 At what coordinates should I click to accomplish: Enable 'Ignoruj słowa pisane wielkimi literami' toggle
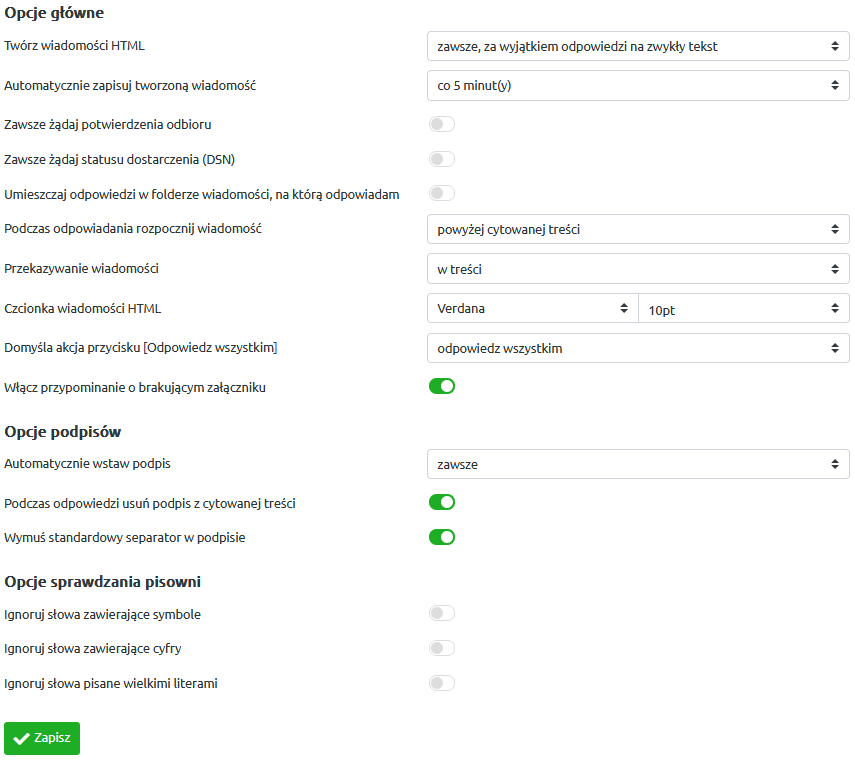[442, 683]
